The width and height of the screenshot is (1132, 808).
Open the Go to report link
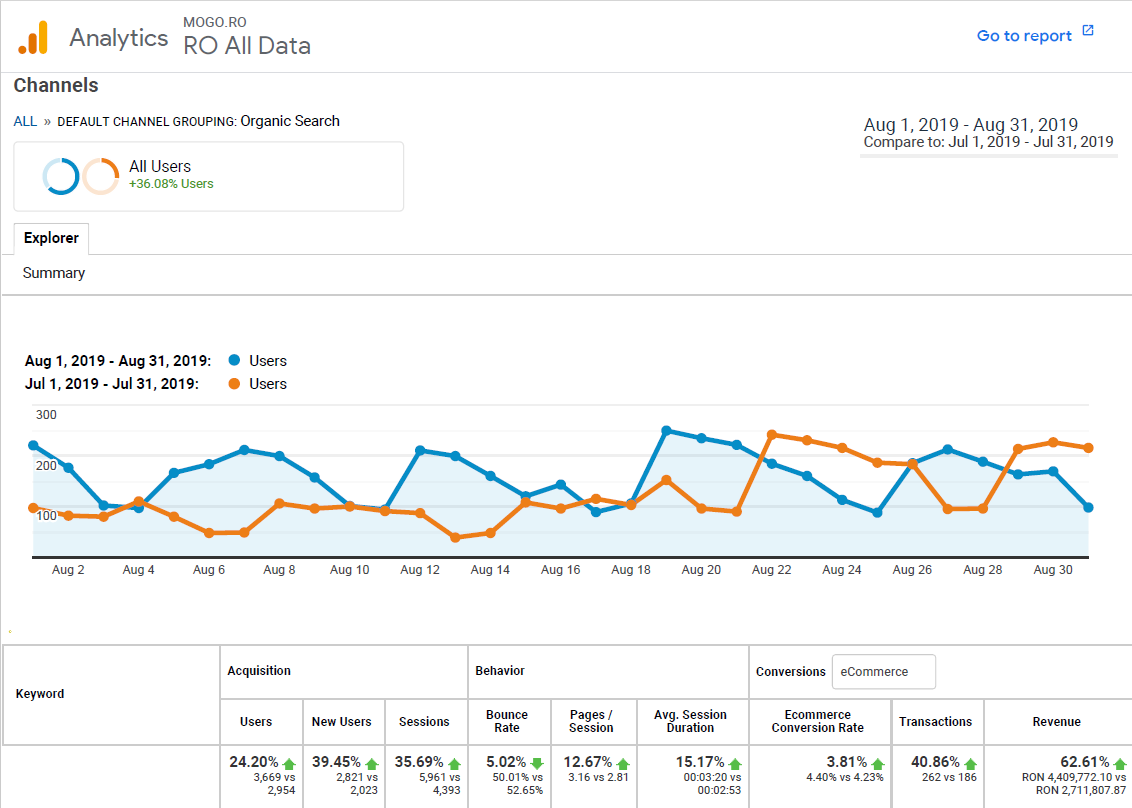[x=1024, y=35]
